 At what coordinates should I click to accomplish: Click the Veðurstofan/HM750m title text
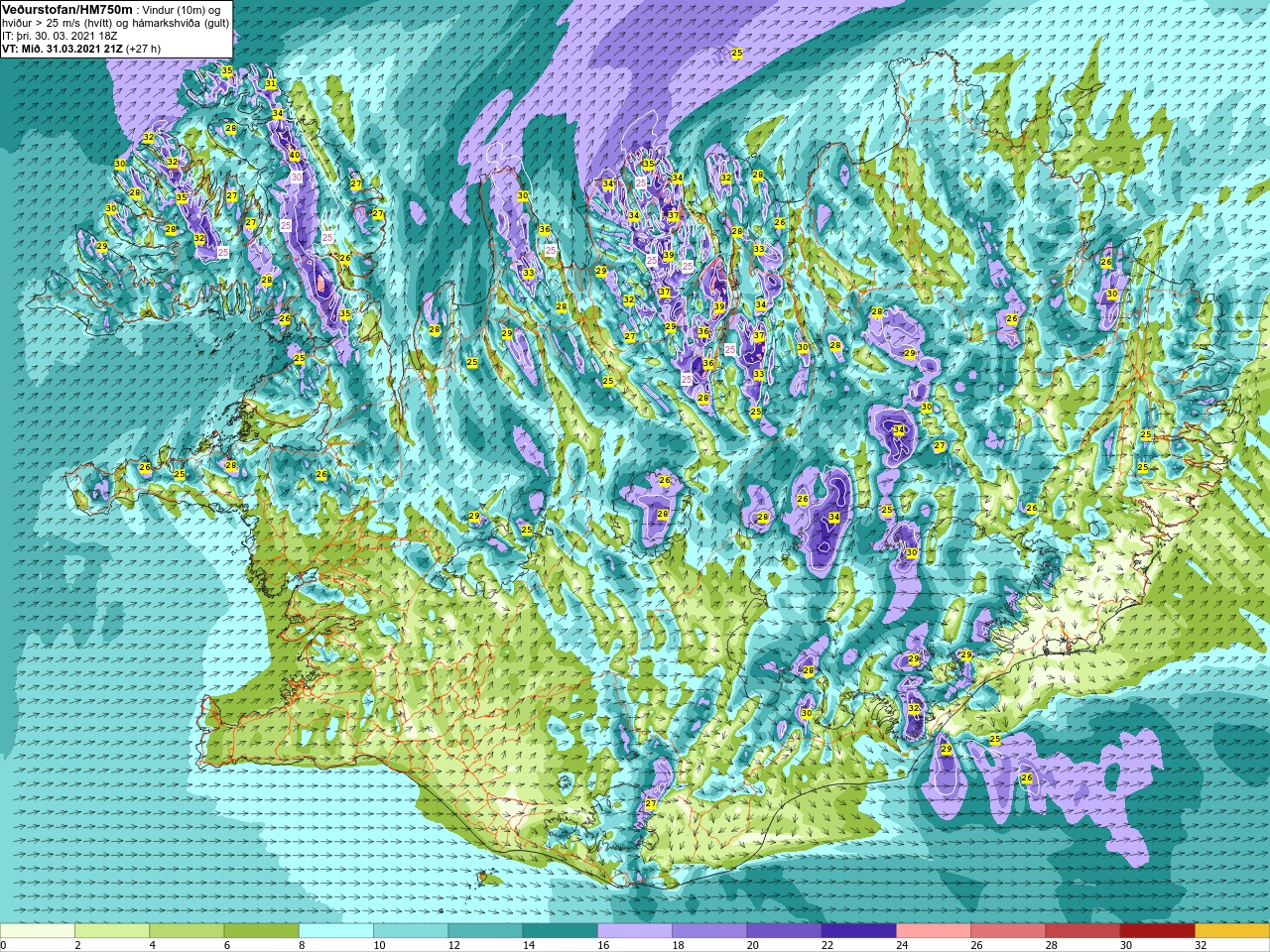click(67, 10)
